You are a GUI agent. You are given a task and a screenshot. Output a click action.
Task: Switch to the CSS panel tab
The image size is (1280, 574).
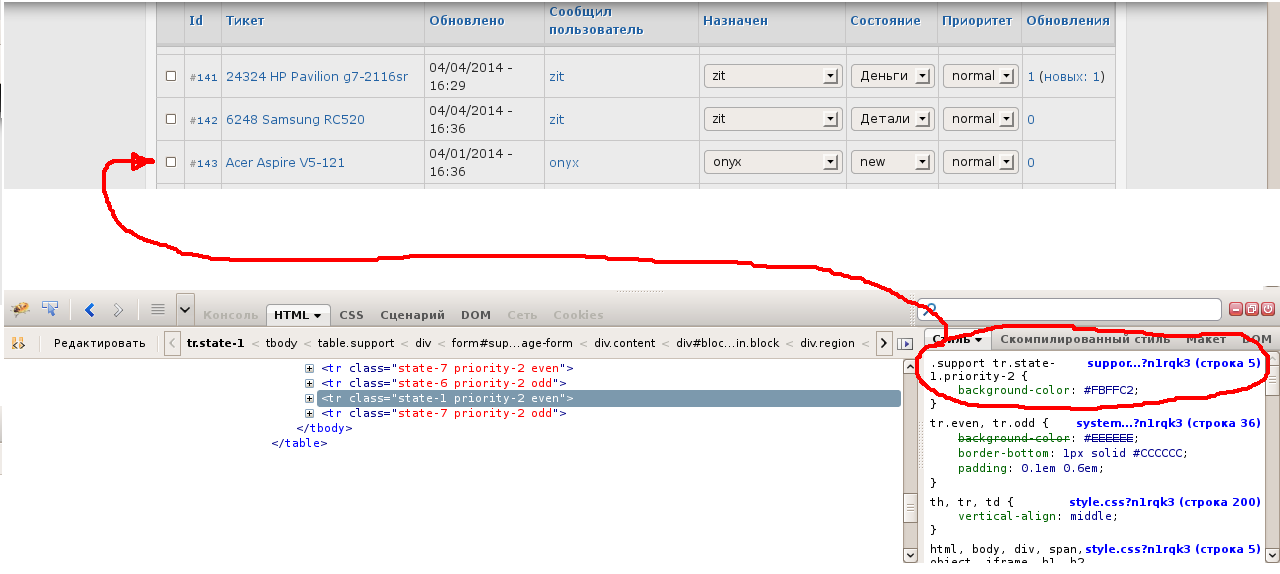pos(351,315)
